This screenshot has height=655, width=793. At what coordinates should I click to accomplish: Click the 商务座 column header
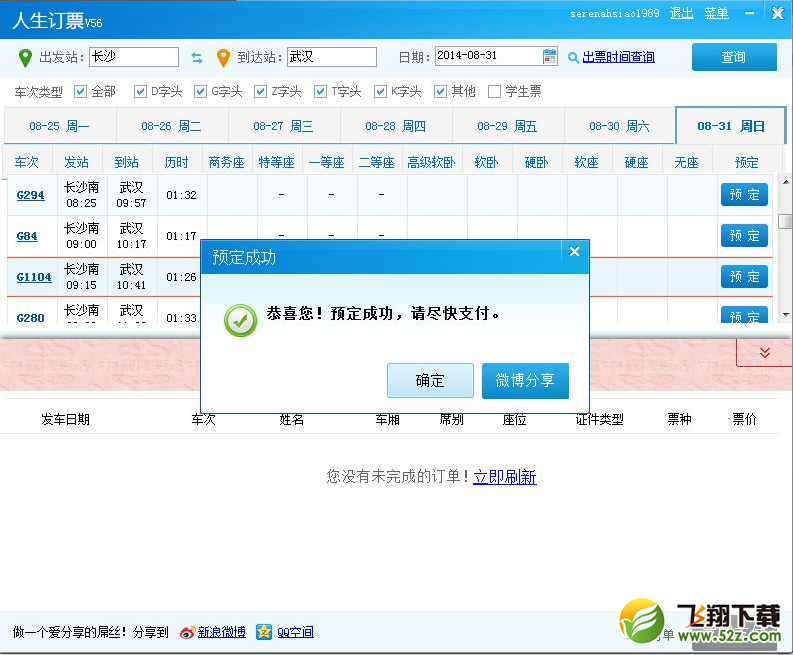[x=227, y=162]
